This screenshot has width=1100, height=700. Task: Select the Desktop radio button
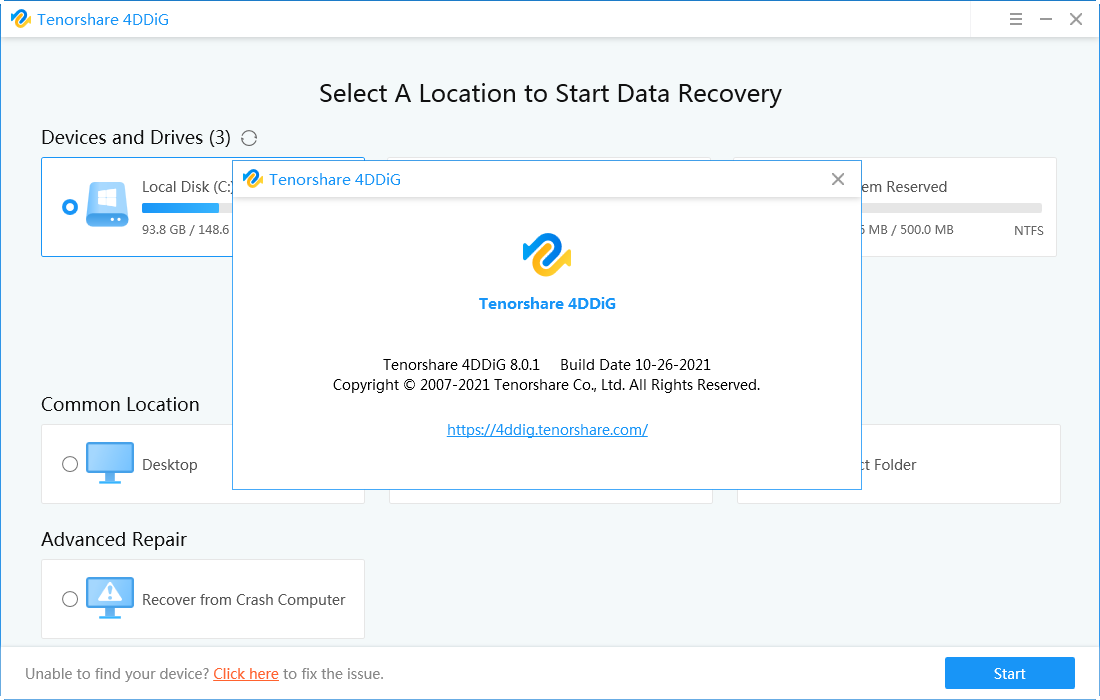[x=69, y=464]
